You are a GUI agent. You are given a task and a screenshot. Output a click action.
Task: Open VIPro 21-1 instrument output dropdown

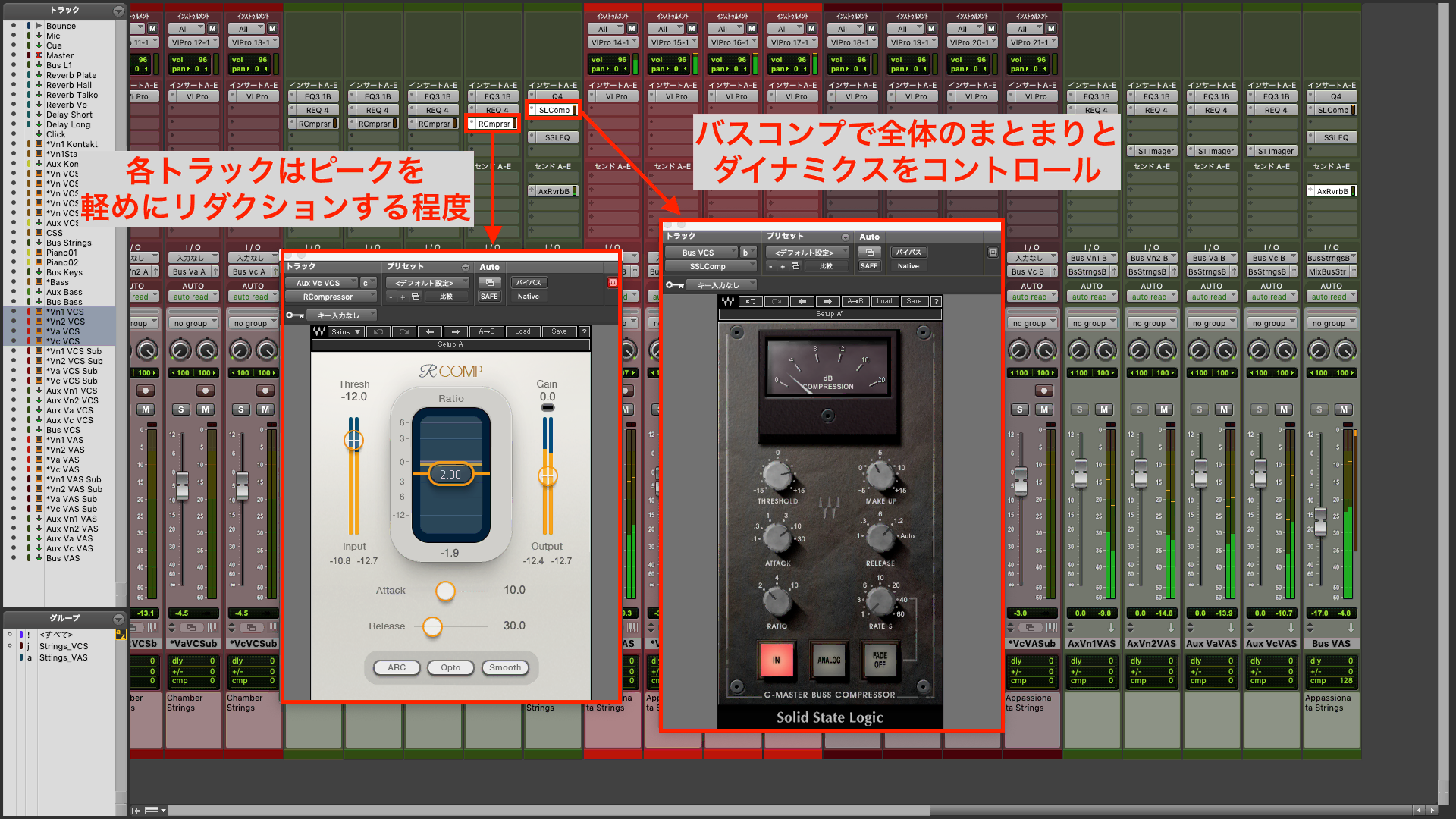1032,43
